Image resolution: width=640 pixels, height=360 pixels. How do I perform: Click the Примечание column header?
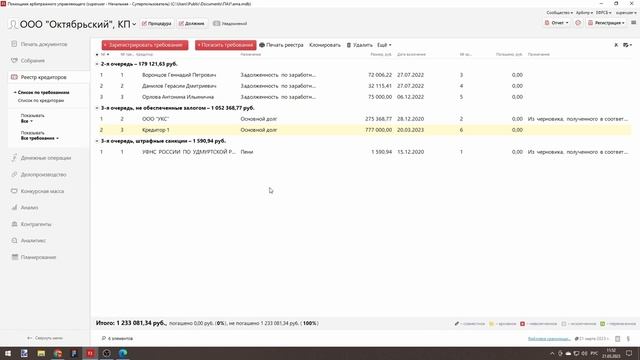coord(538,54)
